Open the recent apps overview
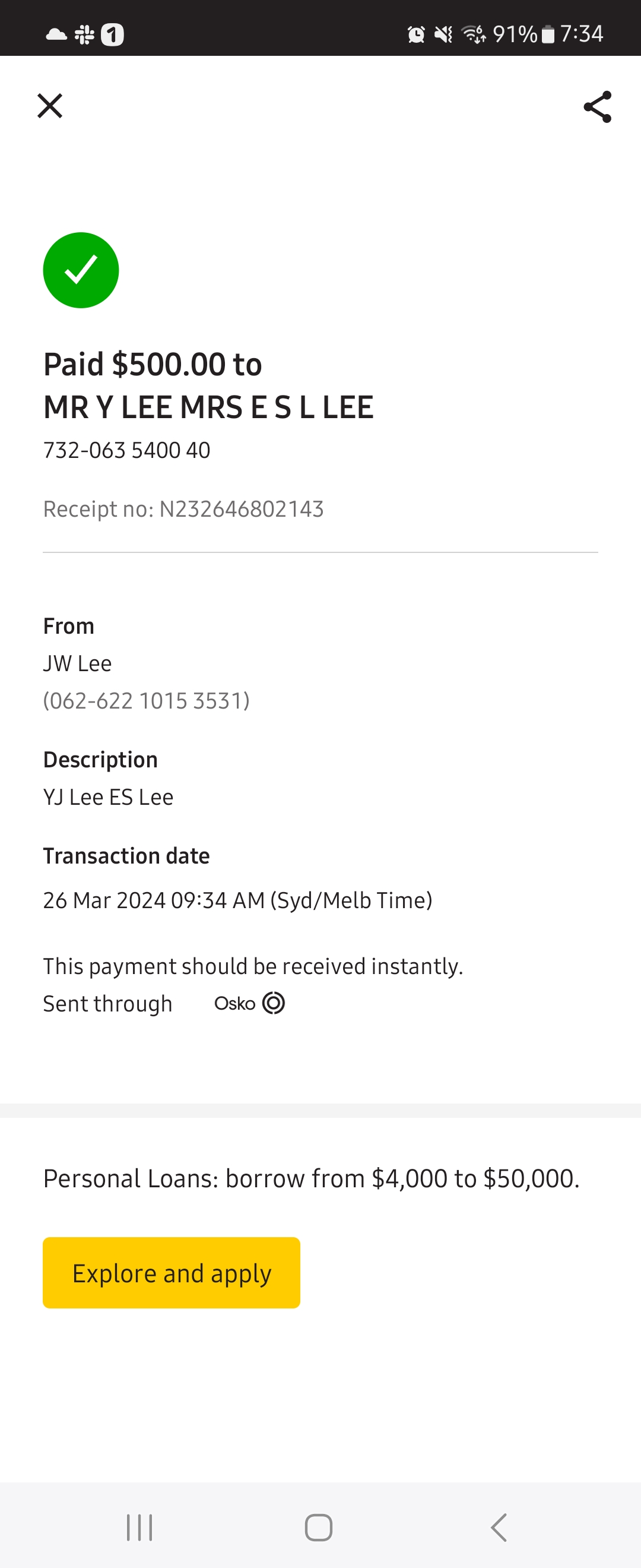Screen dimensions: 641x1568 coord(139,1527)
